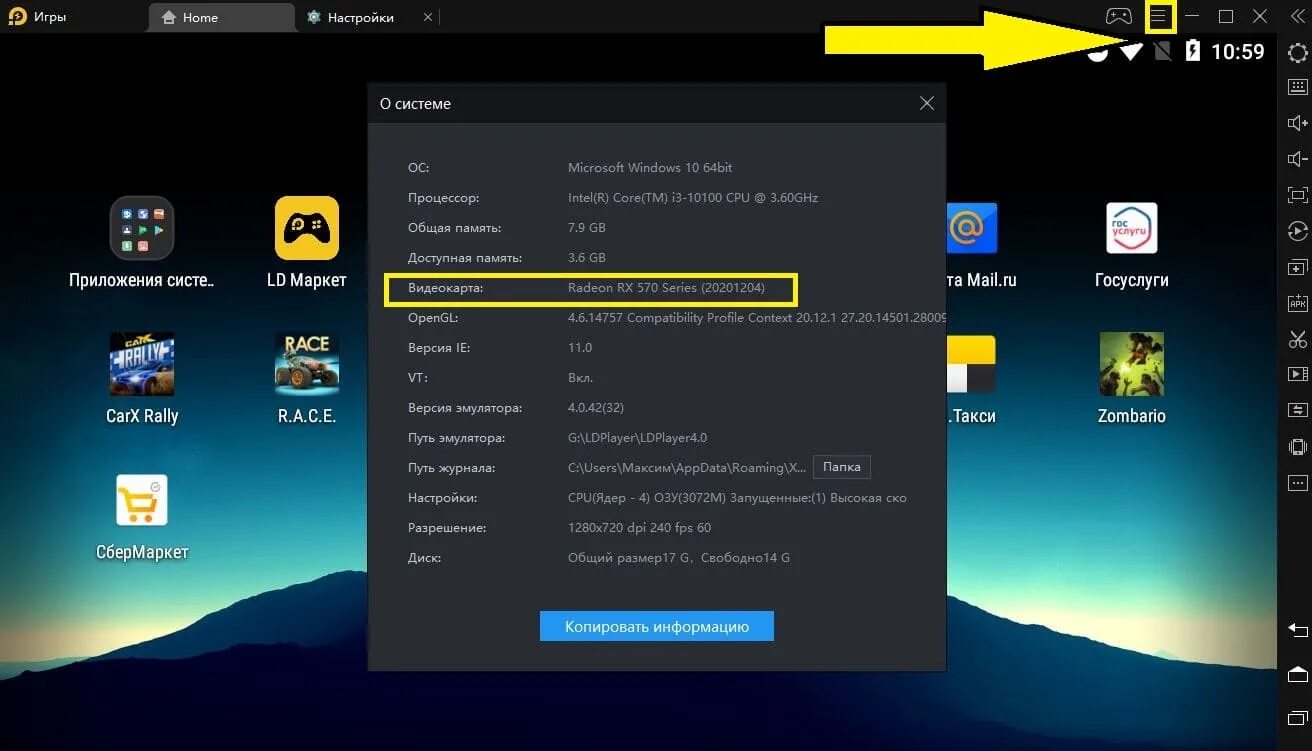Click the 10:59 clock in status bar
1312x751 pixels.
[x=1238, y=51]
